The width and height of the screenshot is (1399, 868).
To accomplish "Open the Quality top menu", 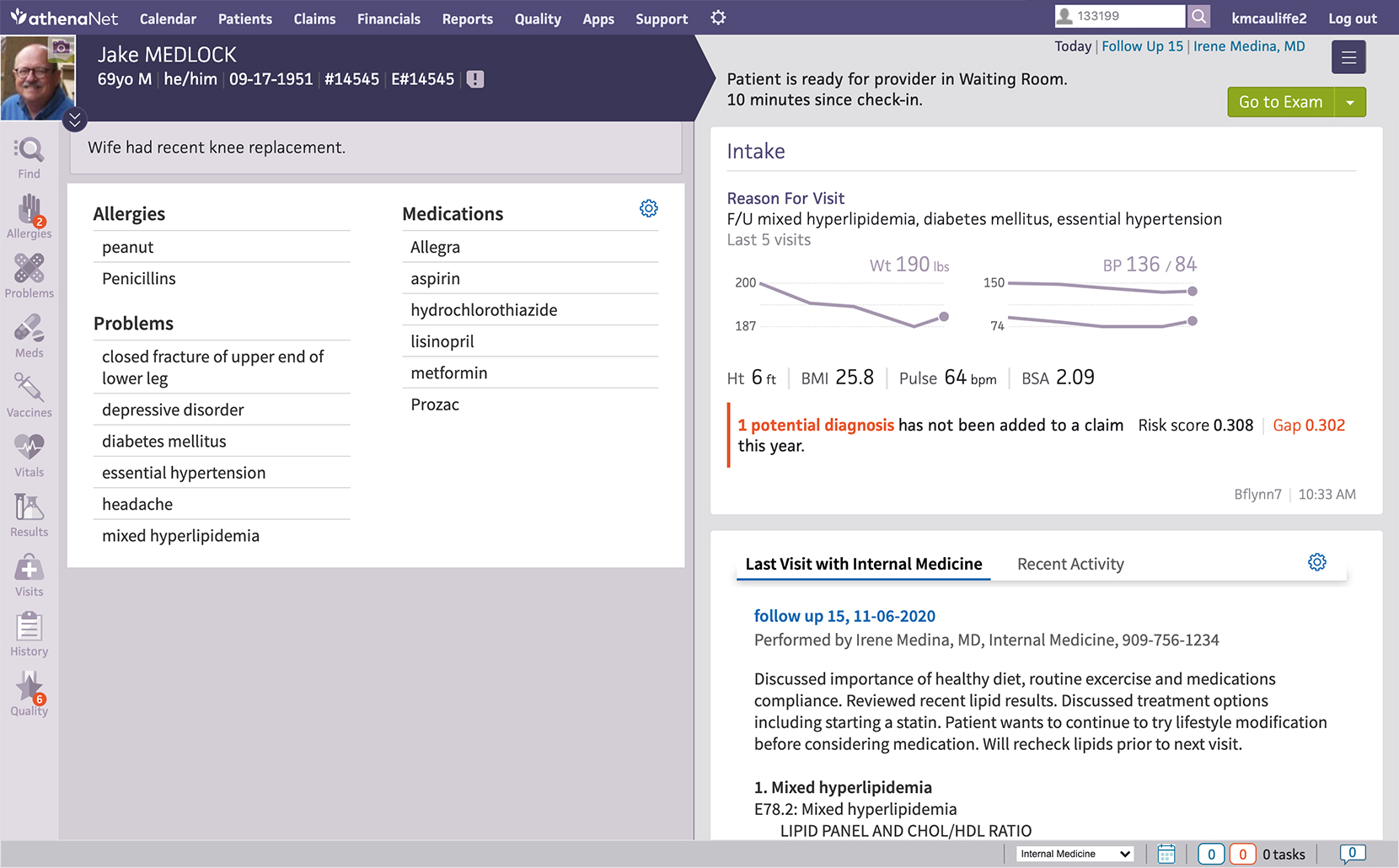I will (538, 19).
